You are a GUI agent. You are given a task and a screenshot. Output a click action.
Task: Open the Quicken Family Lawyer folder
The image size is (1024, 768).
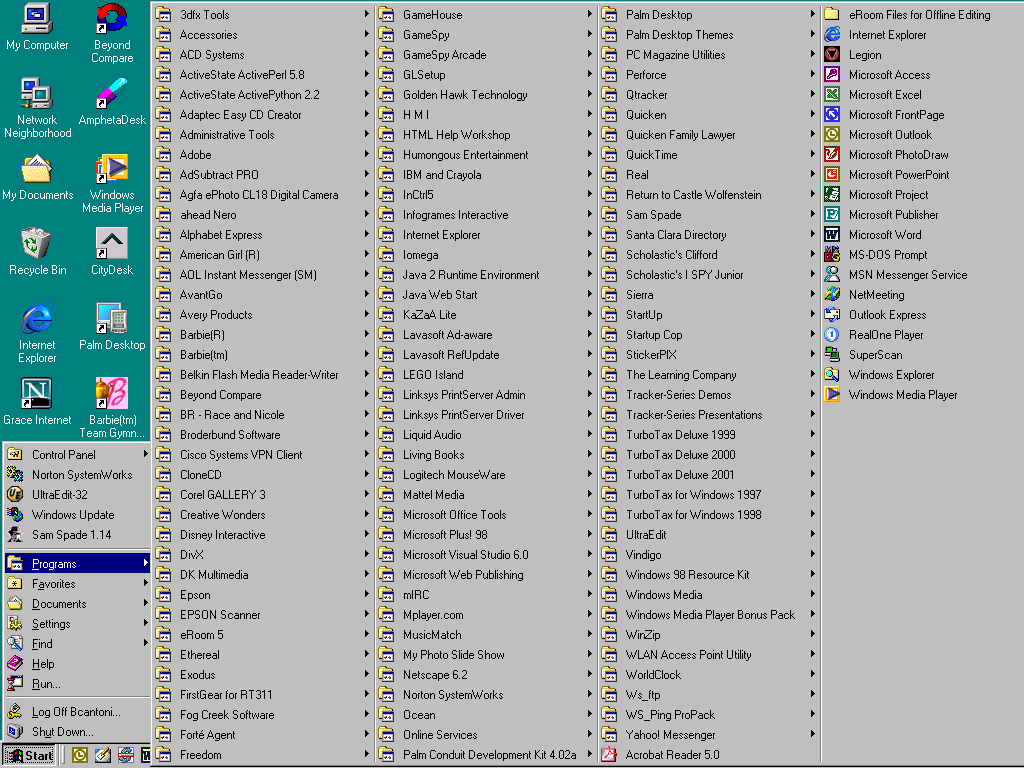[709, 135]
